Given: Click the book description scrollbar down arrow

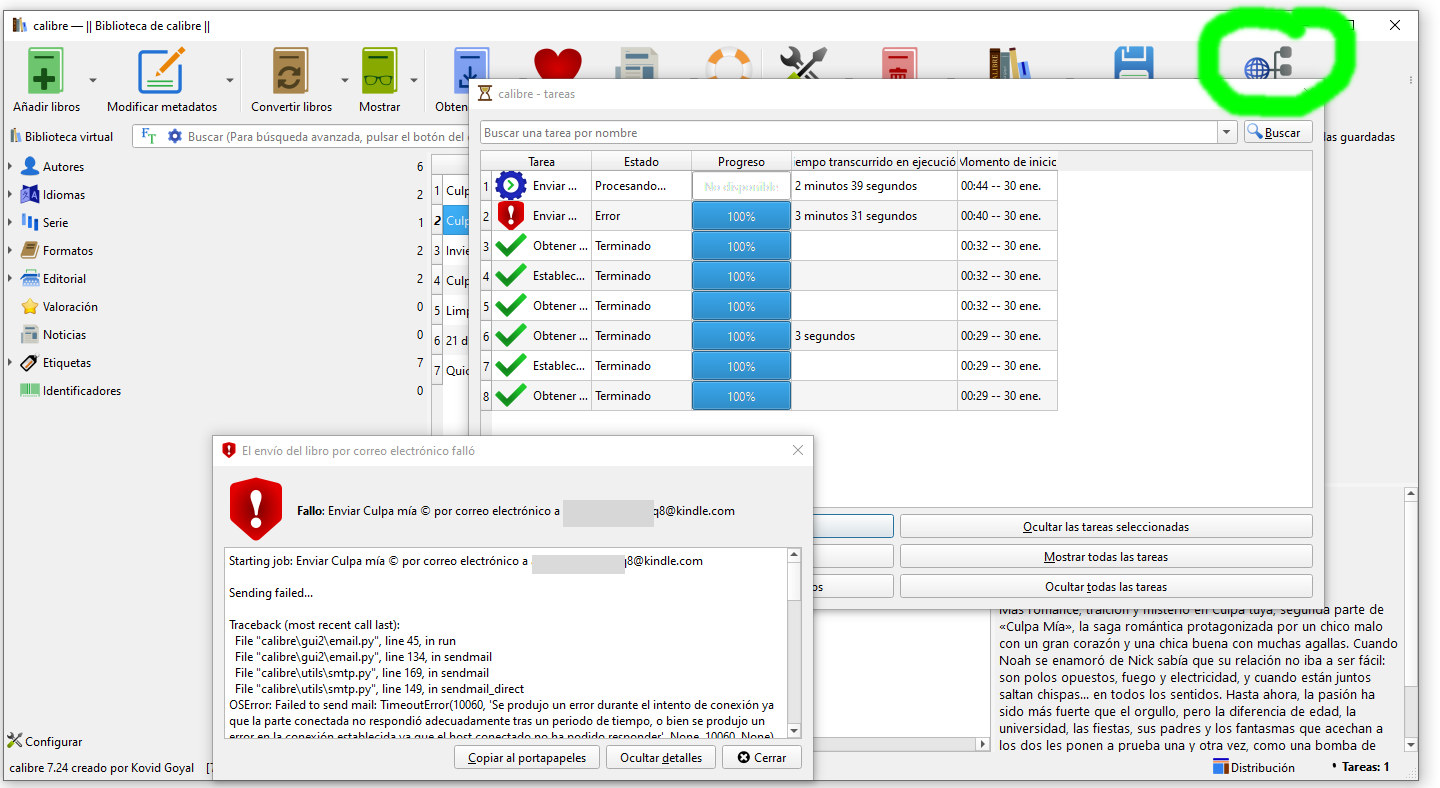Looking at the screenshot, I should pos(1411,744).
